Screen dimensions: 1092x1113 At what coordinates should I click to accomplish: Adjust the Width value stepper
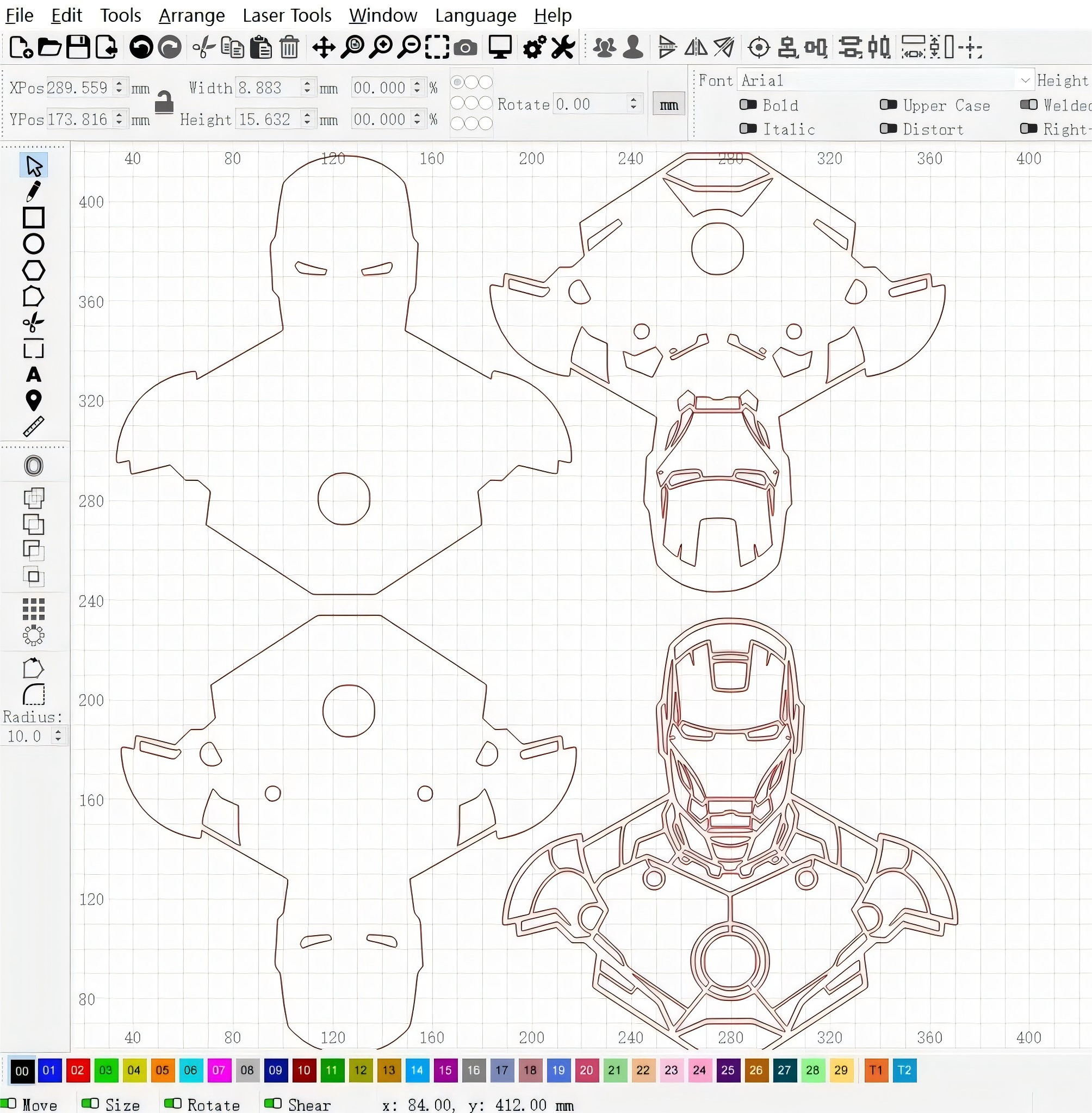(x=307, y=87)
